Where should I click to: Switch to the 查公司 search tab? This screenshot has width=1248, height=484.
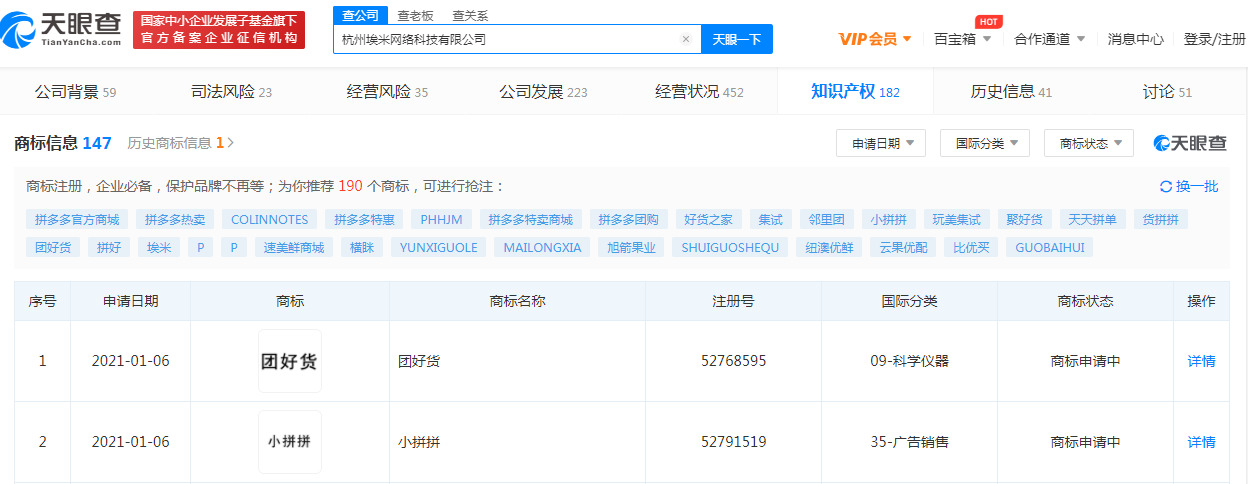[x=360, y=16]
